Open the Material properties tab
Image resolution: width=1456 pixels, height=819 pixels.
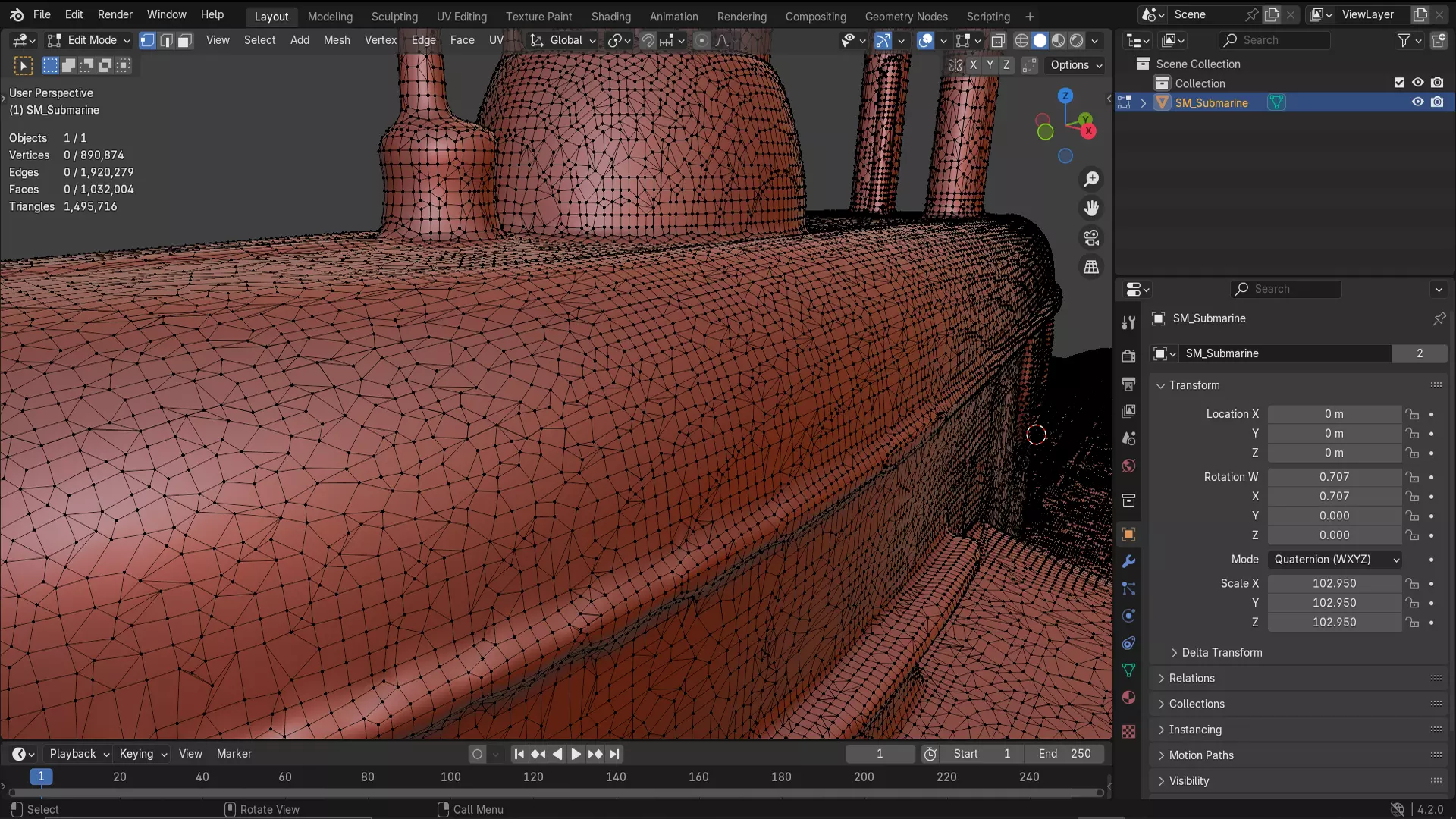[1128, 698]
